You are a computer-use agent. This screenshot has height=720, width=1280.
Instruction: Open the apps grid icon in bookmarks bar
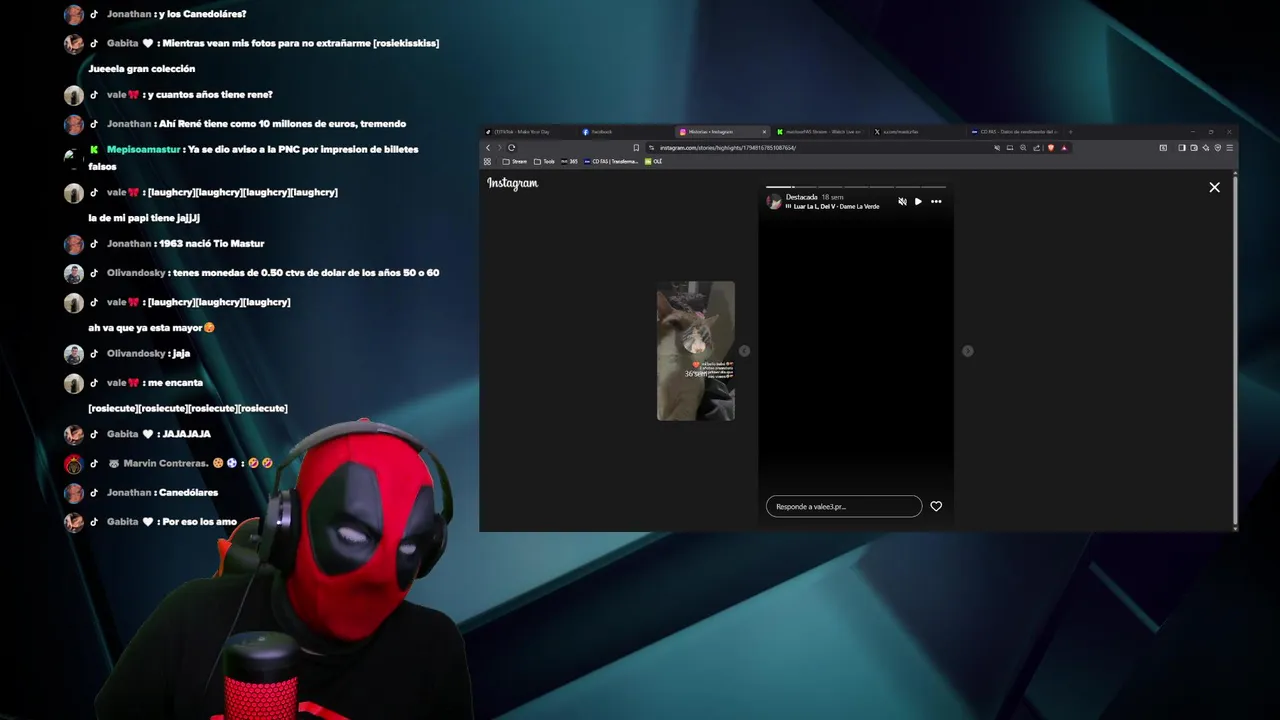488,161
